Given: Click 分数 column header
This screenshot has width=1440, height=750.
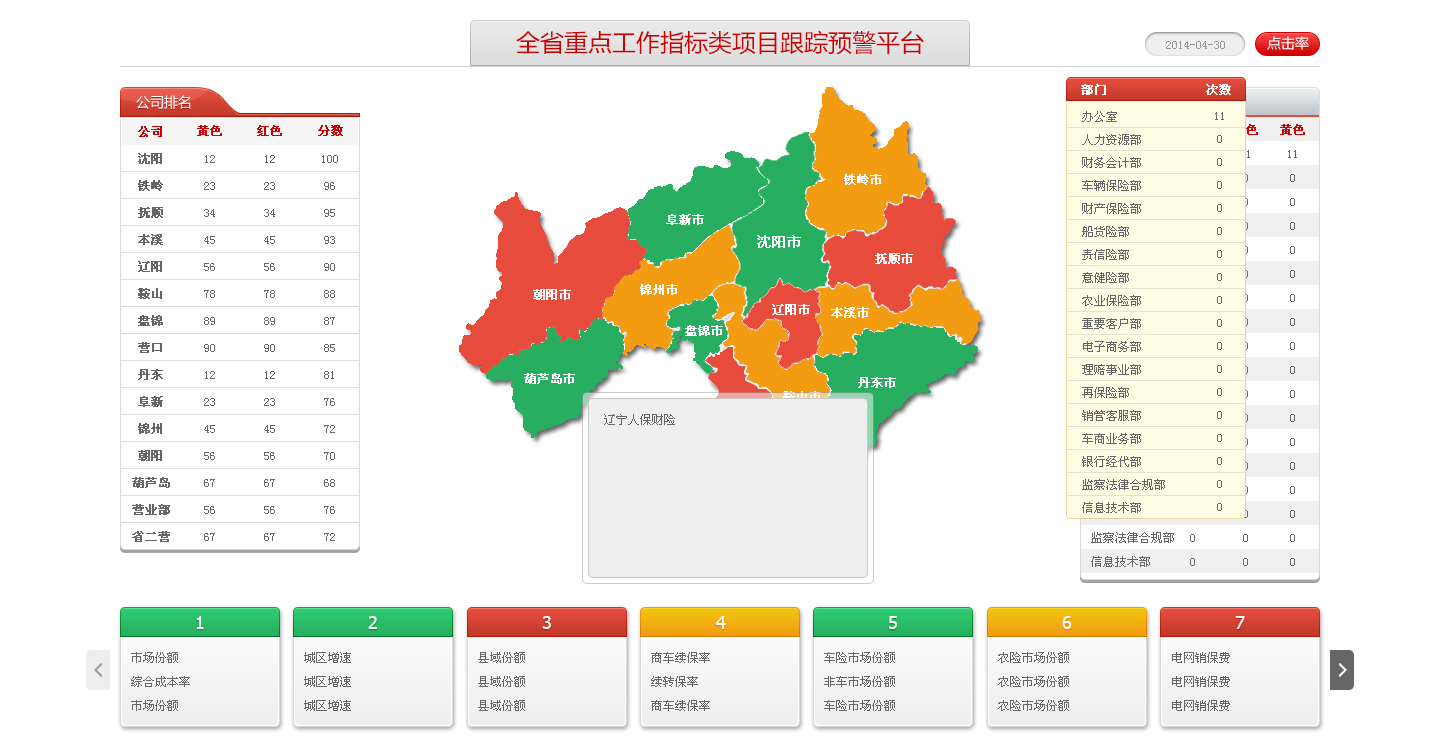Looking at the screenshot, I should coord(330,131).
